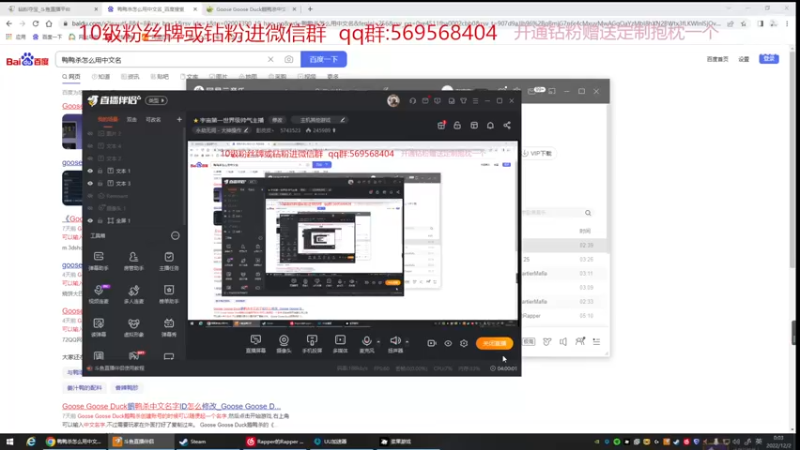Click the record video icon beside 关闭直播
Screen dimensions: 800x450
click(x=432, y=343)
